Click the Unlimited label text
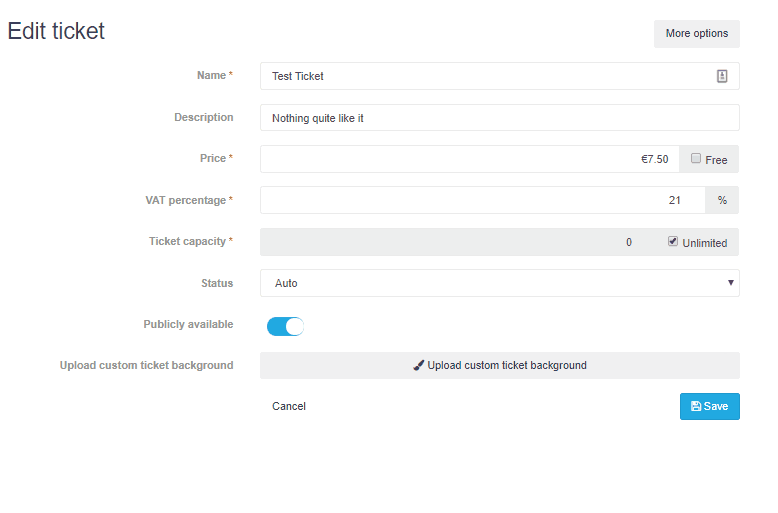Viewport: 778px width, 513px height. pos(705,243)
